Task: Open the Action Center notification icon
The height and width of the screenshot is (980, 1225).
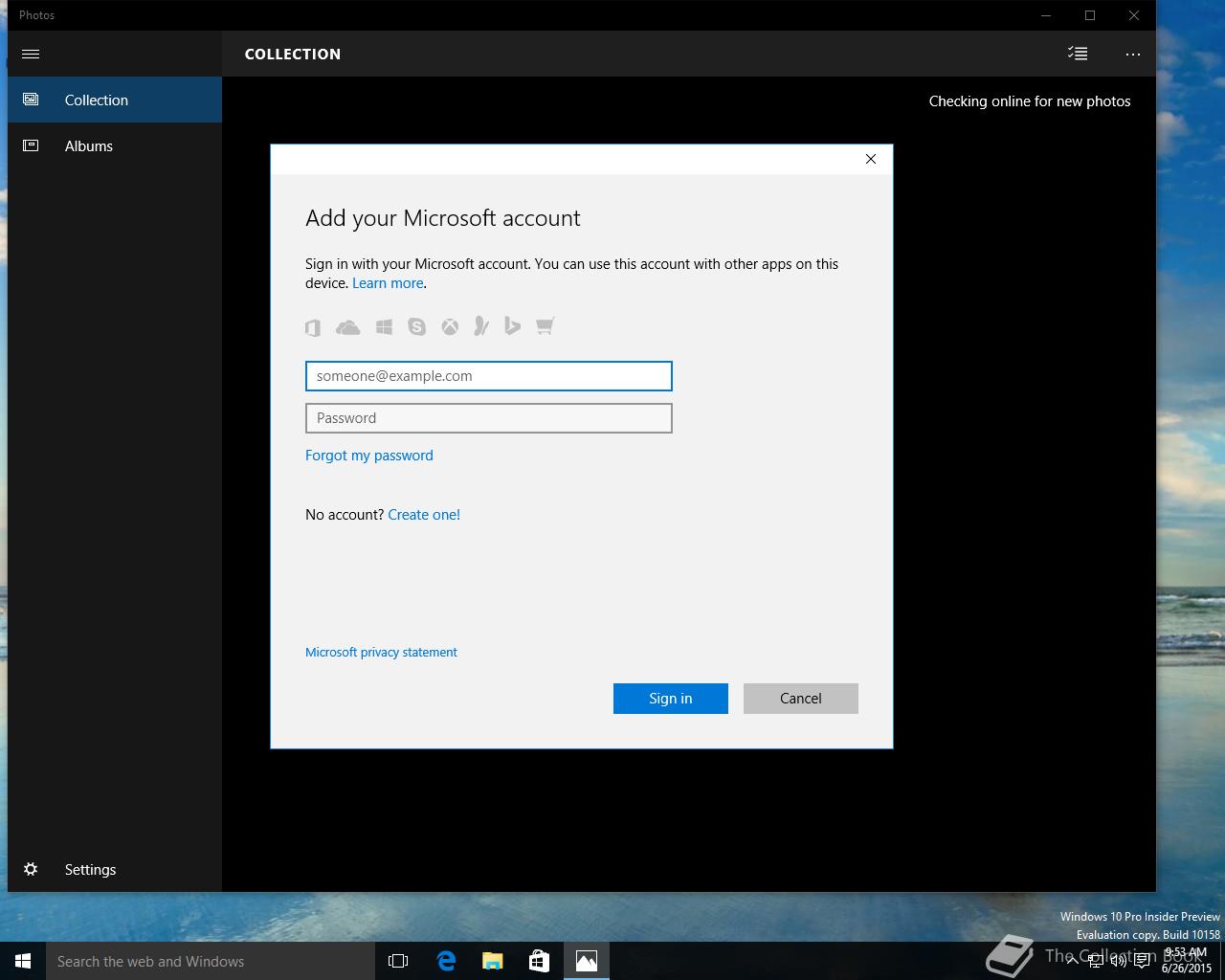Action: (1142, 962)
